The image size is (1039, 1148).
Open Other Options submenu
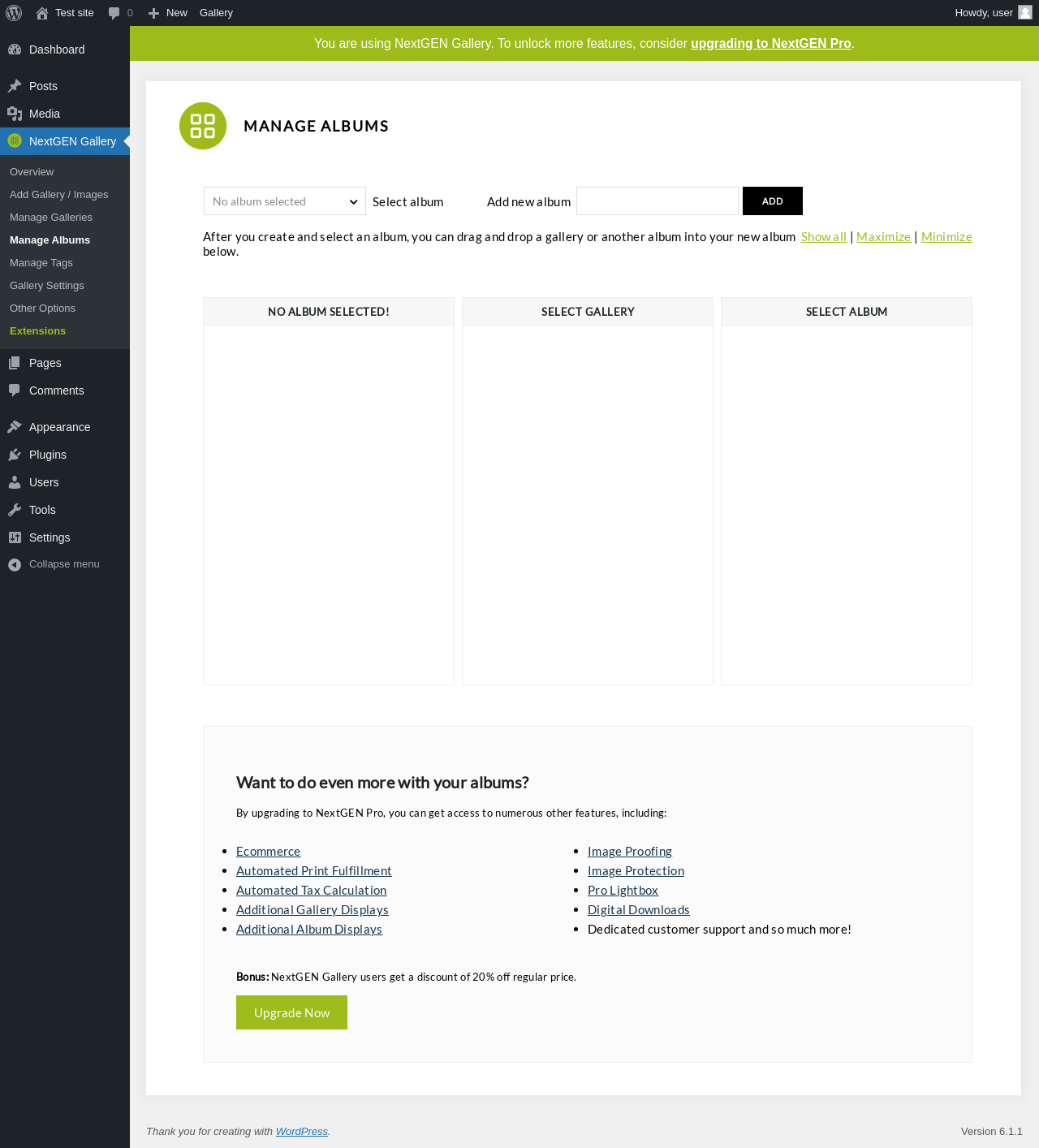[x=42, y=309]
